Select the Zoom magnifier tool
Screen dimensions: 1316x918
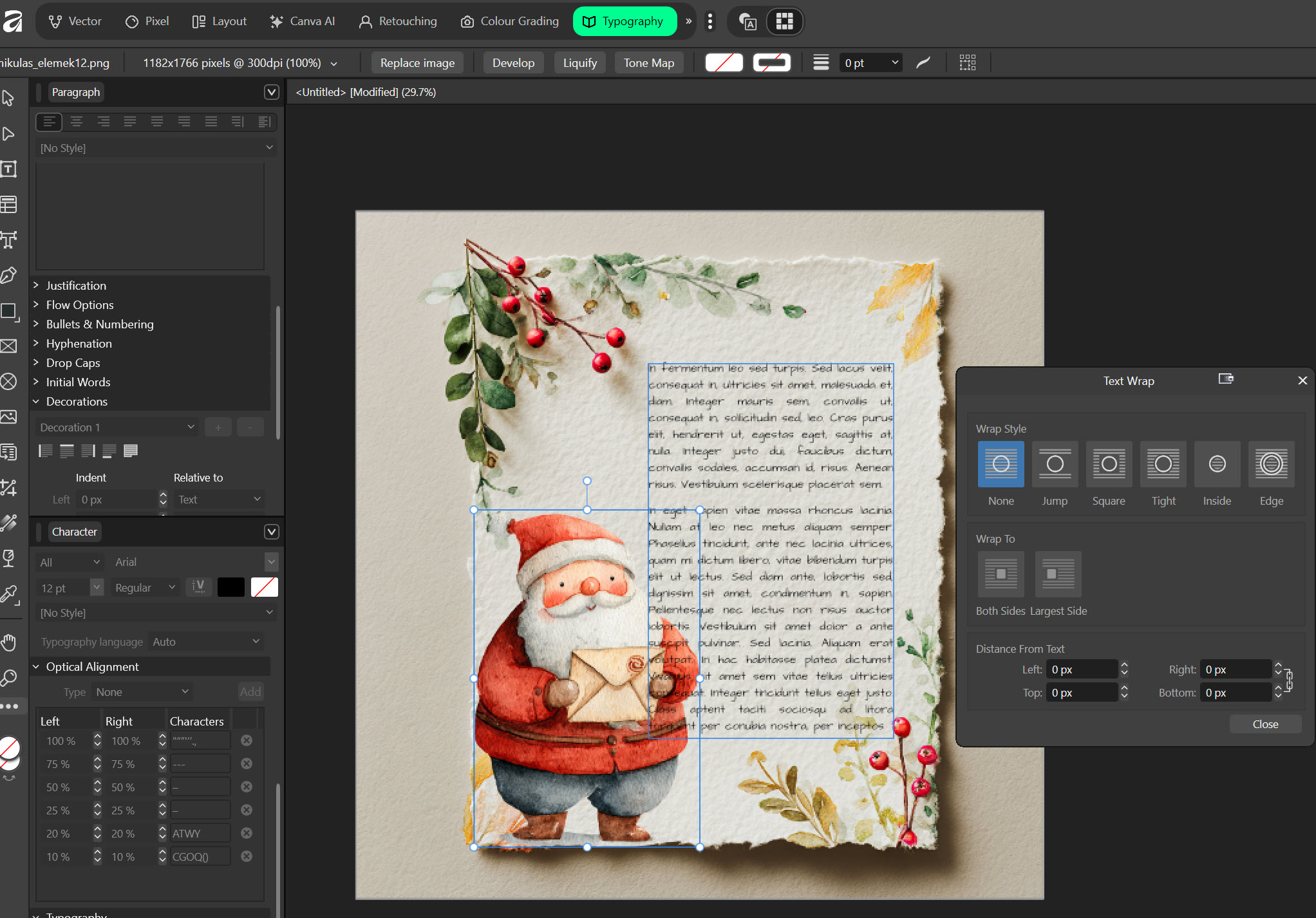click(x=9, y=677)
